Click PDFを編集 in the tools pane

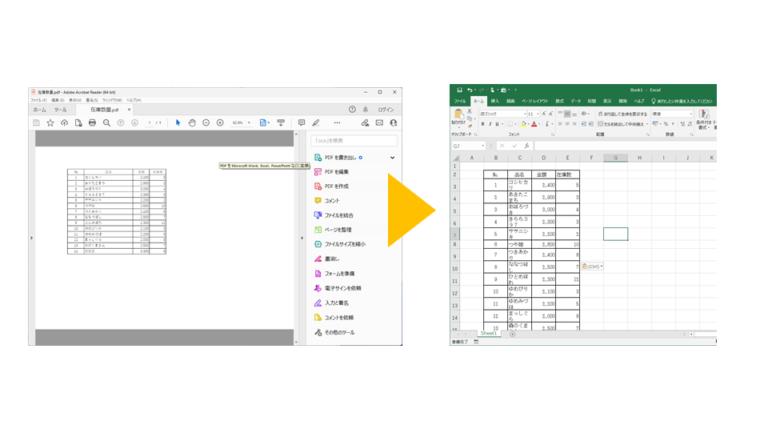[336, 172]
